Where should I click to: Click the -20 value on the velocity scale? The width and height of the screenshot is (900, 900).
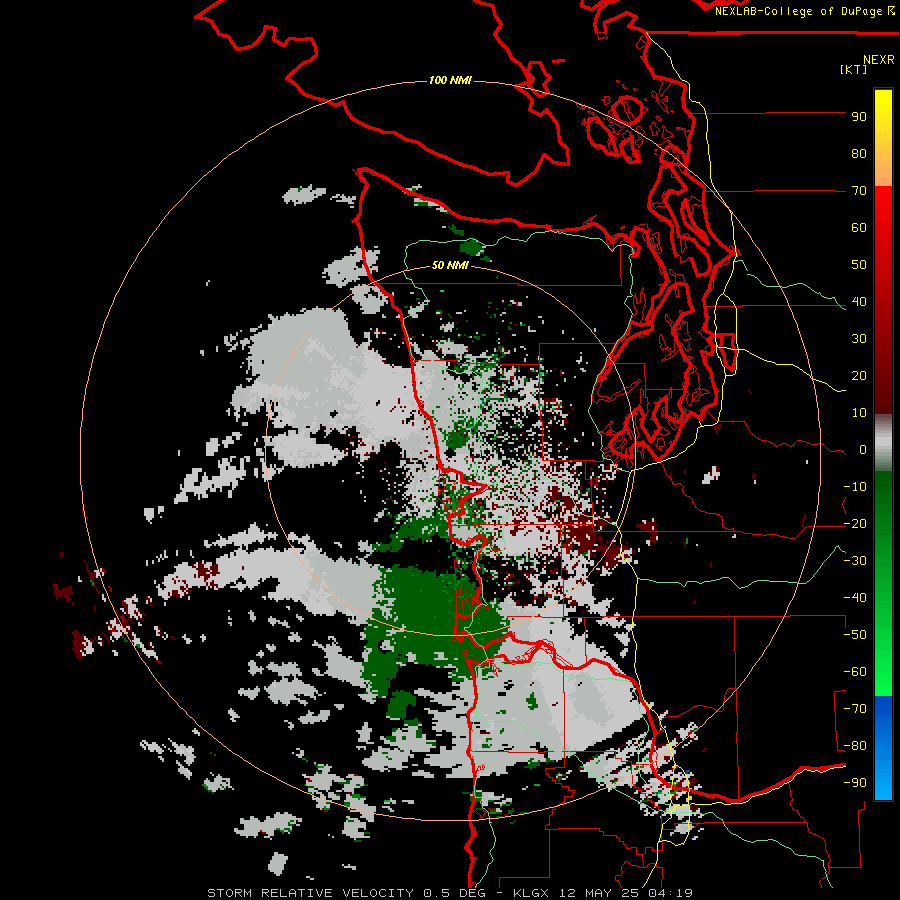855,524
